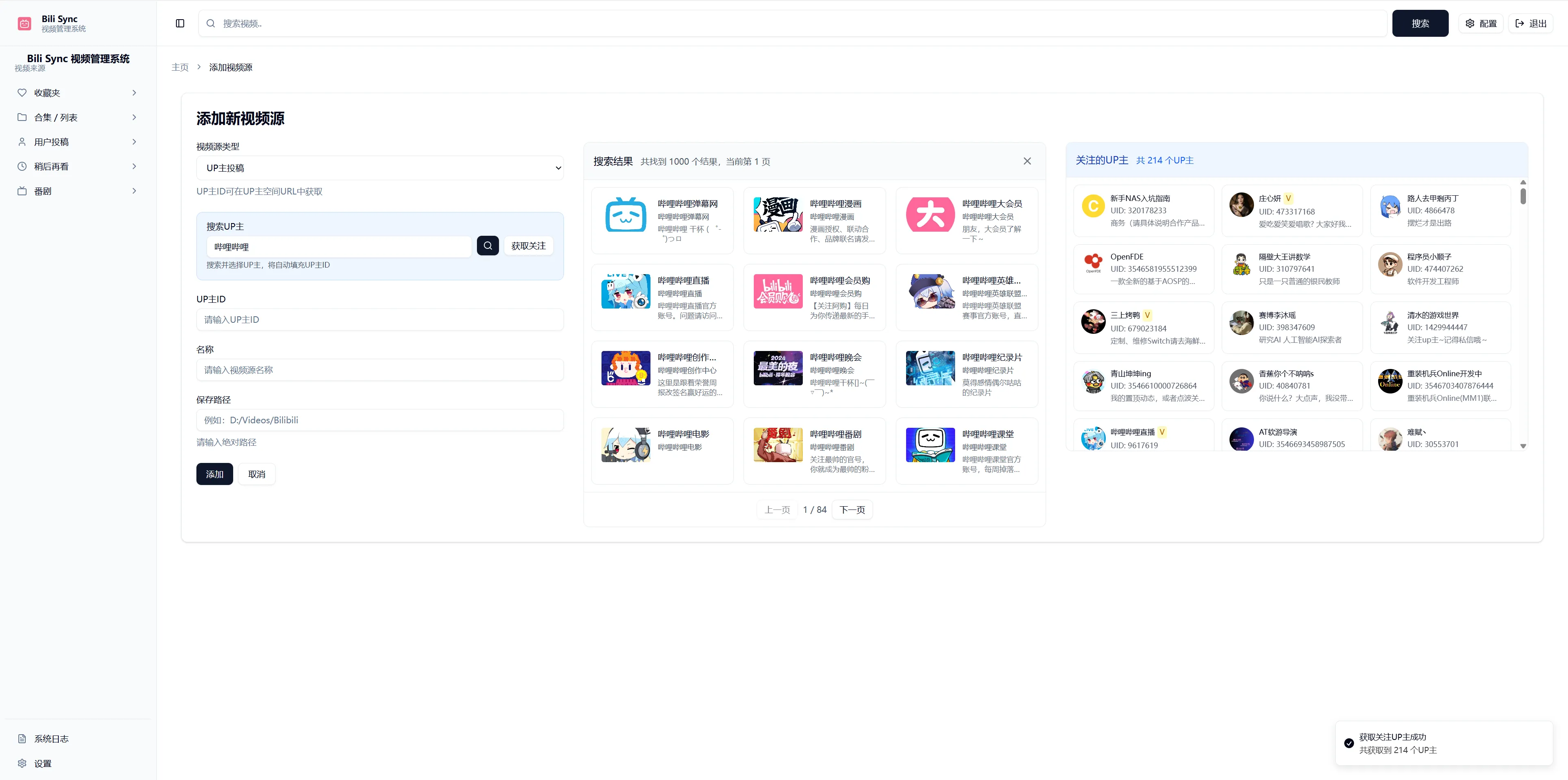Click the 重装机兵Online开发中 avatar
1568x780 pixels.
(x=1390, y=380)
